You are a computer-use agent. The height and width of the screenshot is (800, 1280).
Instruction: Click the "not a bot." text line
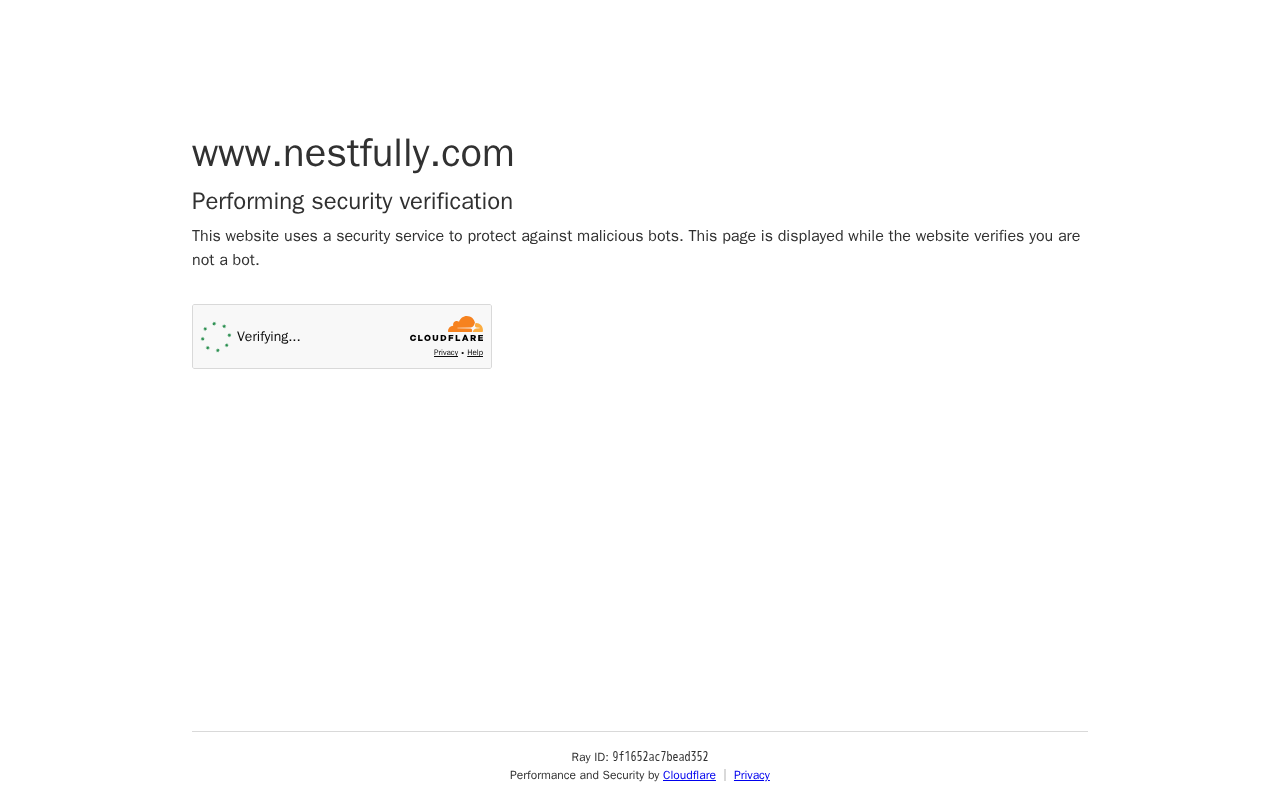[226, 260]
